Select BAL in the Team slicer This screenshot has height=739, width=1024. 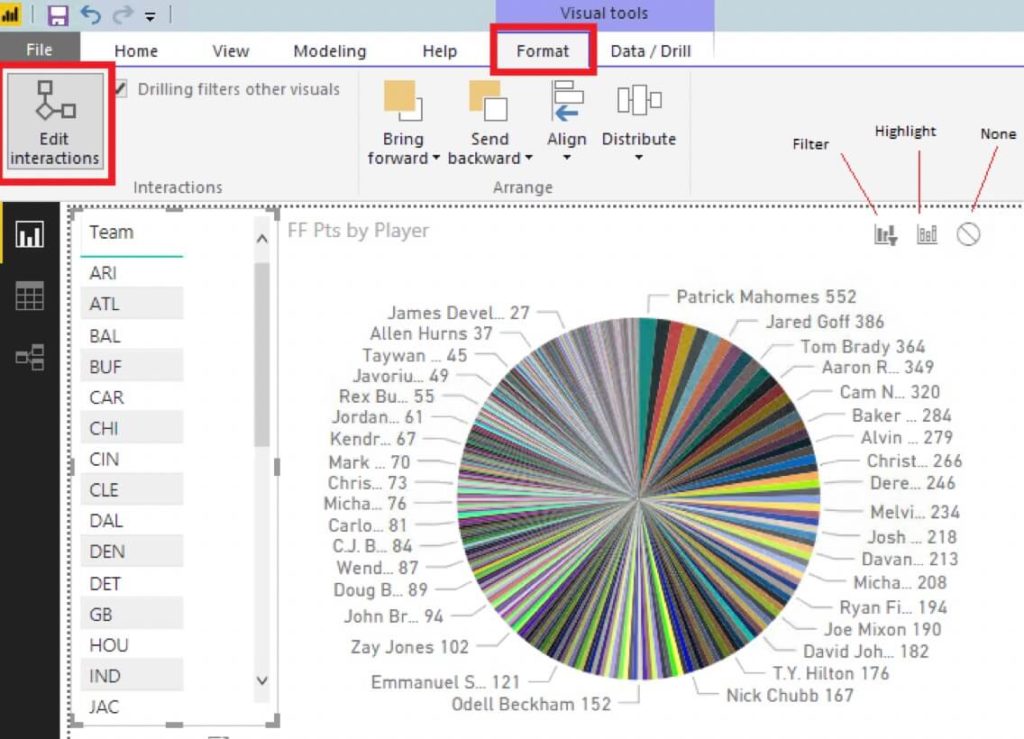pos(131,336)
